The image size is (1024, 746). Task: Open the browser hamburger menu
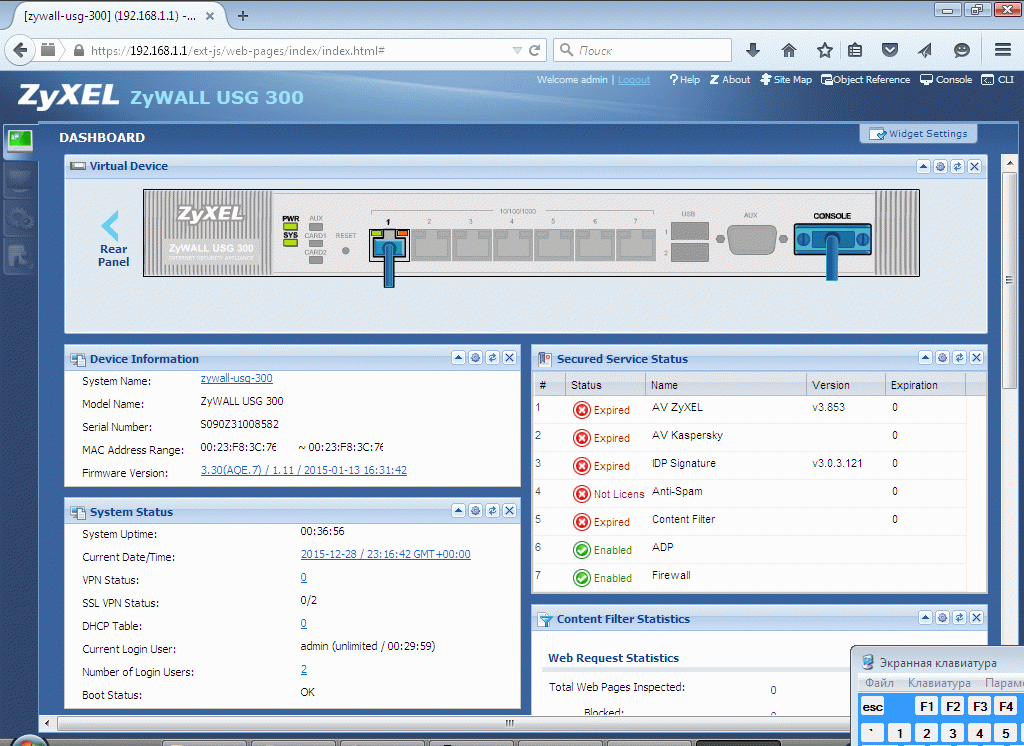coord(1002,50)
